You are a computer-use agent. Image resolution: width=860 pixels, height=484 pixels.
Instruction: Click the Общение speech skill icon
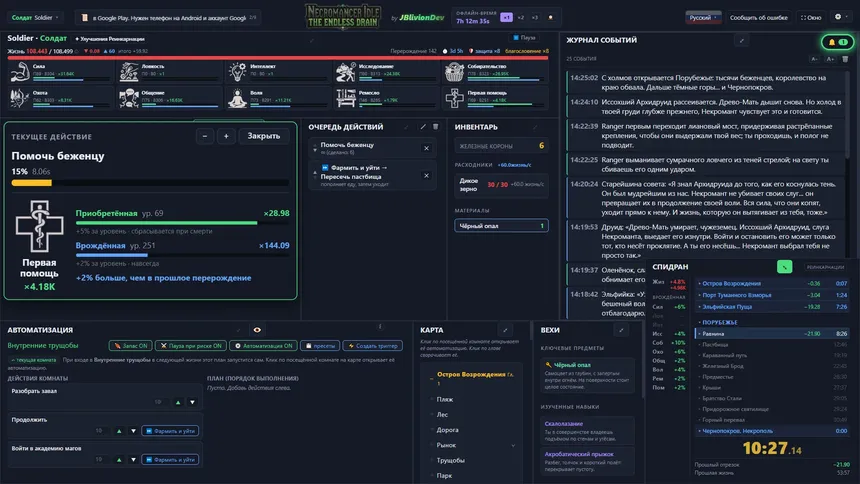point(128,98)
